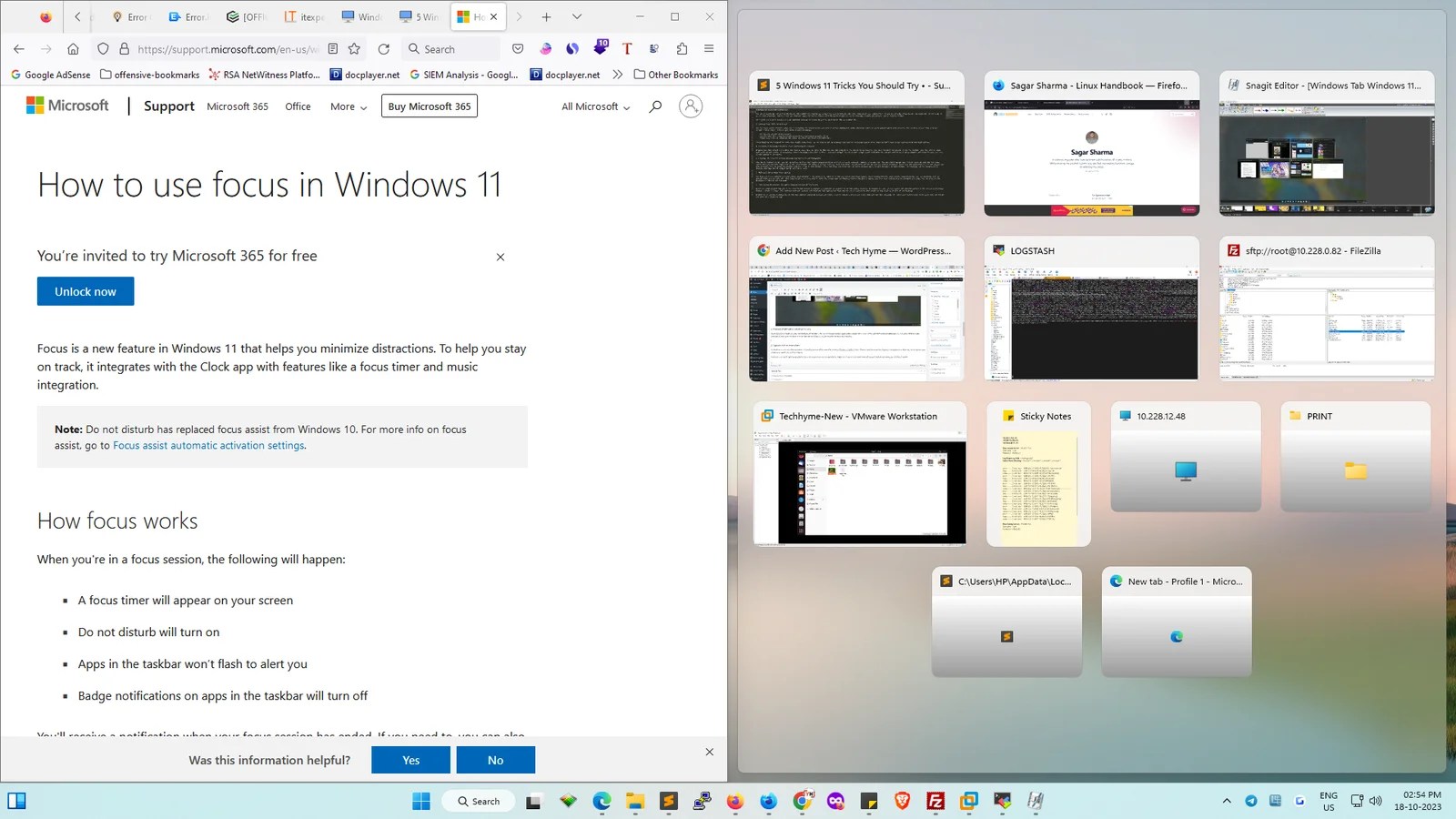Switch to the itexpe... browser tab
Screen dimensions: 1456x819
pos(305,16)
